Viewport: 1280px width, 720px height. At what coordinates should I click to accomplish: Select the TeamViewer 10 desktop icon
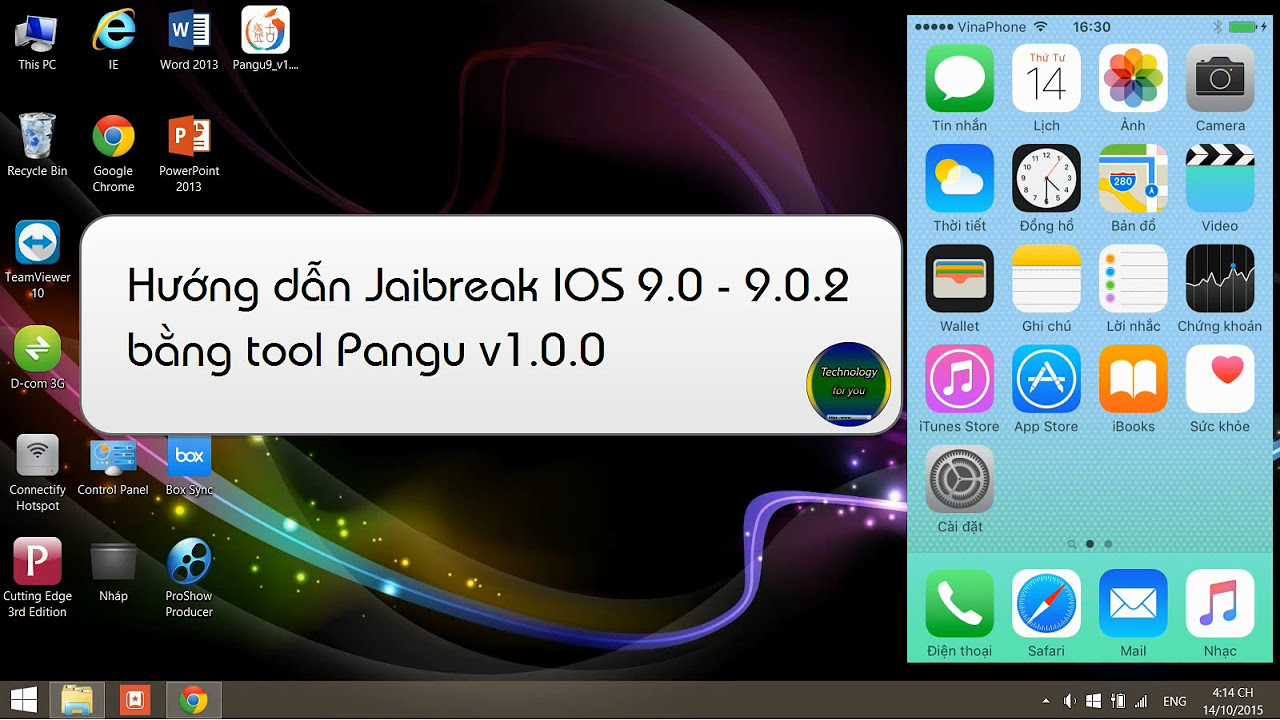coord(37,259)
